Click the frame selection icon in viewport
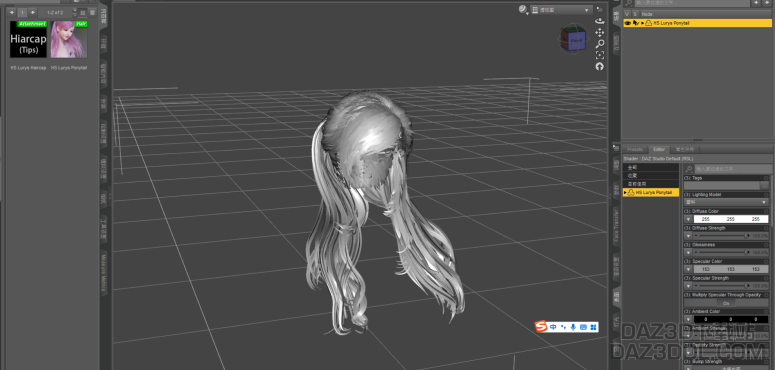The image size is (775, 370). pos(600,55)
